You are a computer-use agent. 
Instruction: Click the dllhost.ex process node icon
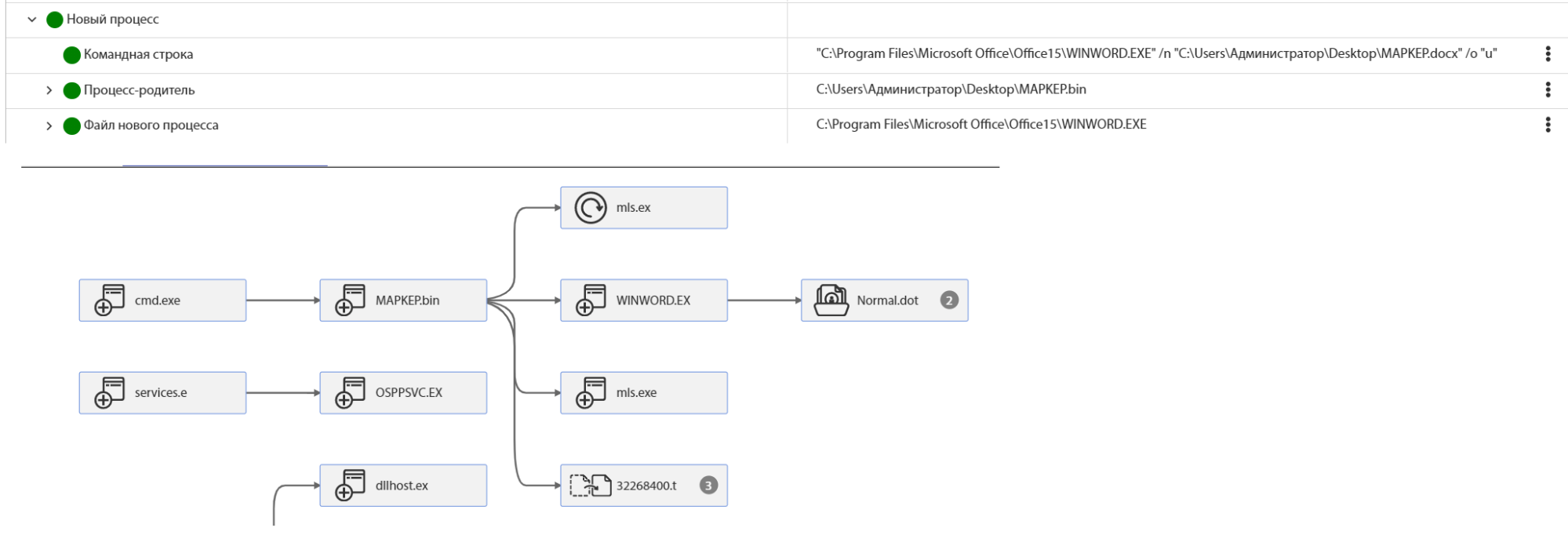pyautogui.click(x=350, y=486)
